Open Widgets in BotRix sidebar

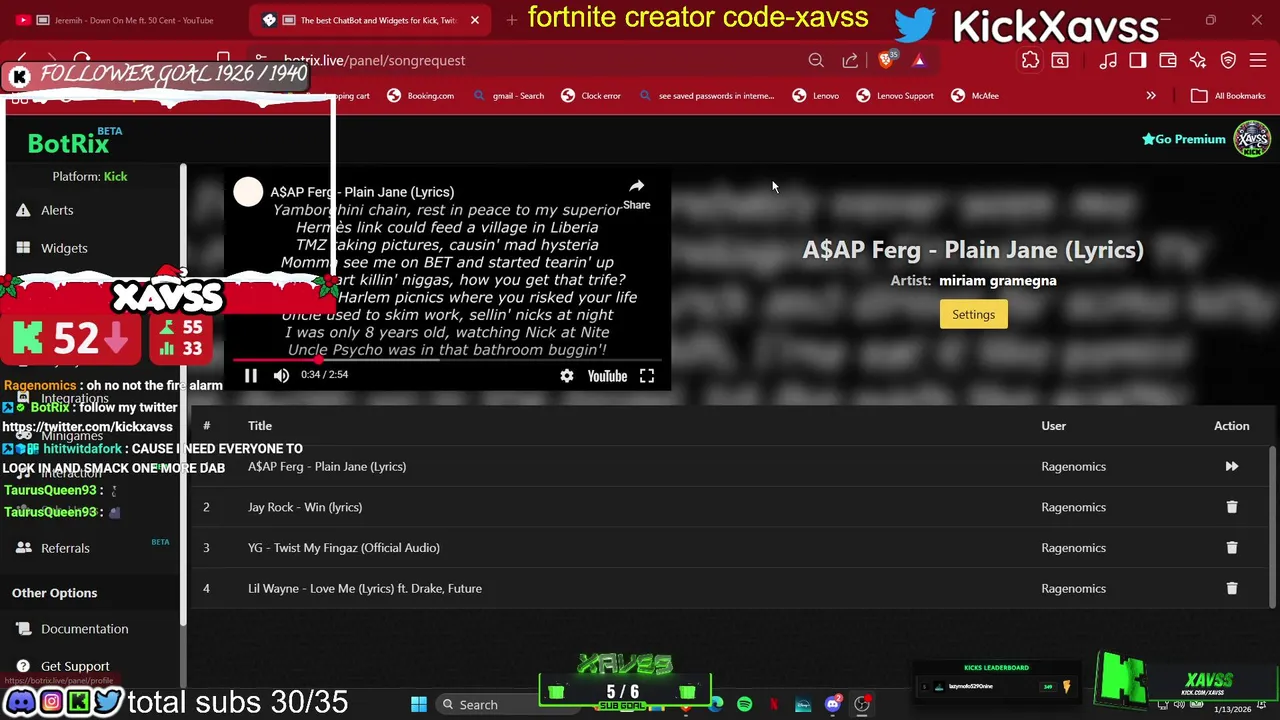64,248
